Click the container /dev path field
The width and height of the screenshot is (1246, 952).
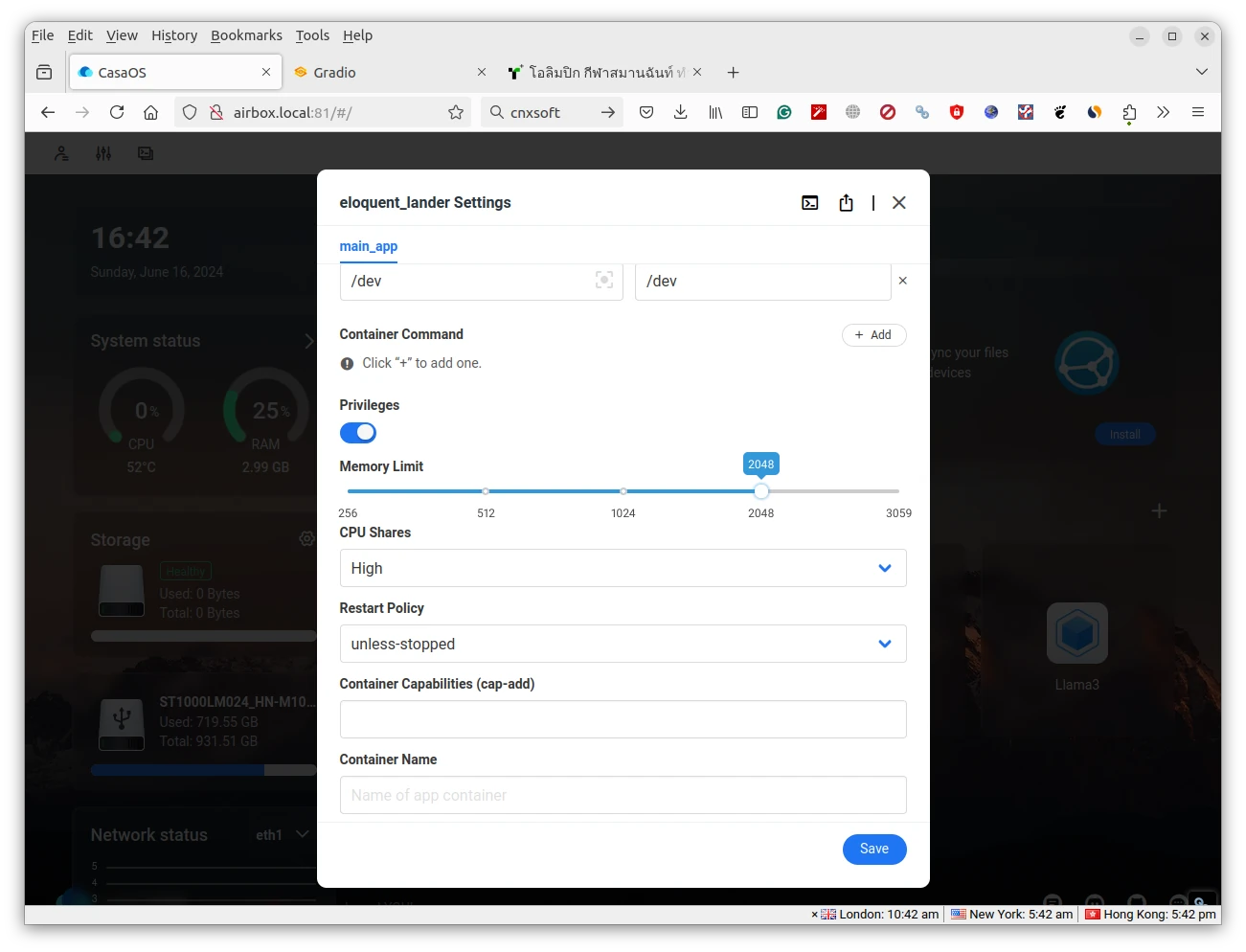coord(763,282)
